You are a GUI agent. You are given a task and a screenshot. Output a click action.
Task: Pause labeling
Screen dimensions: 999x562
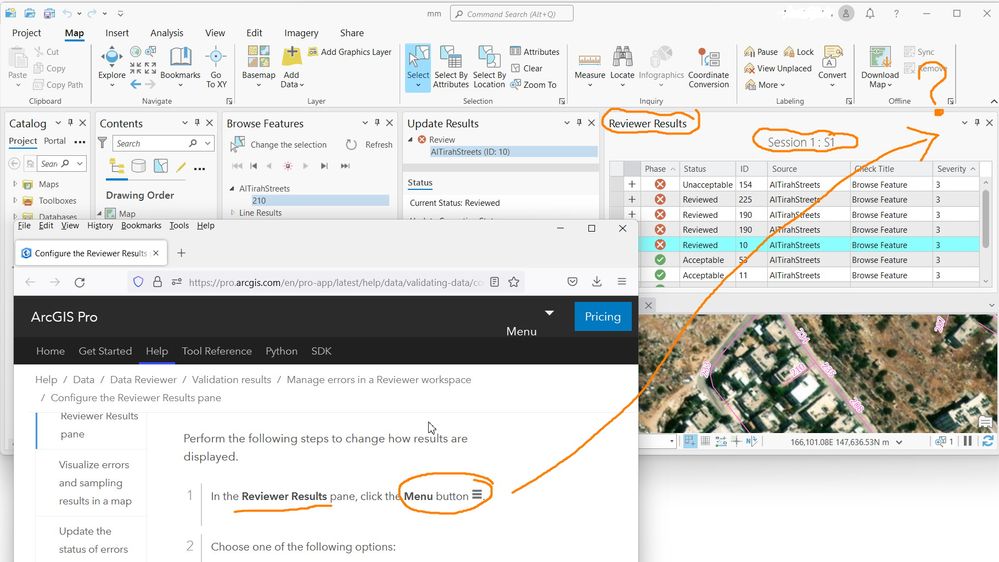(761, 52)
